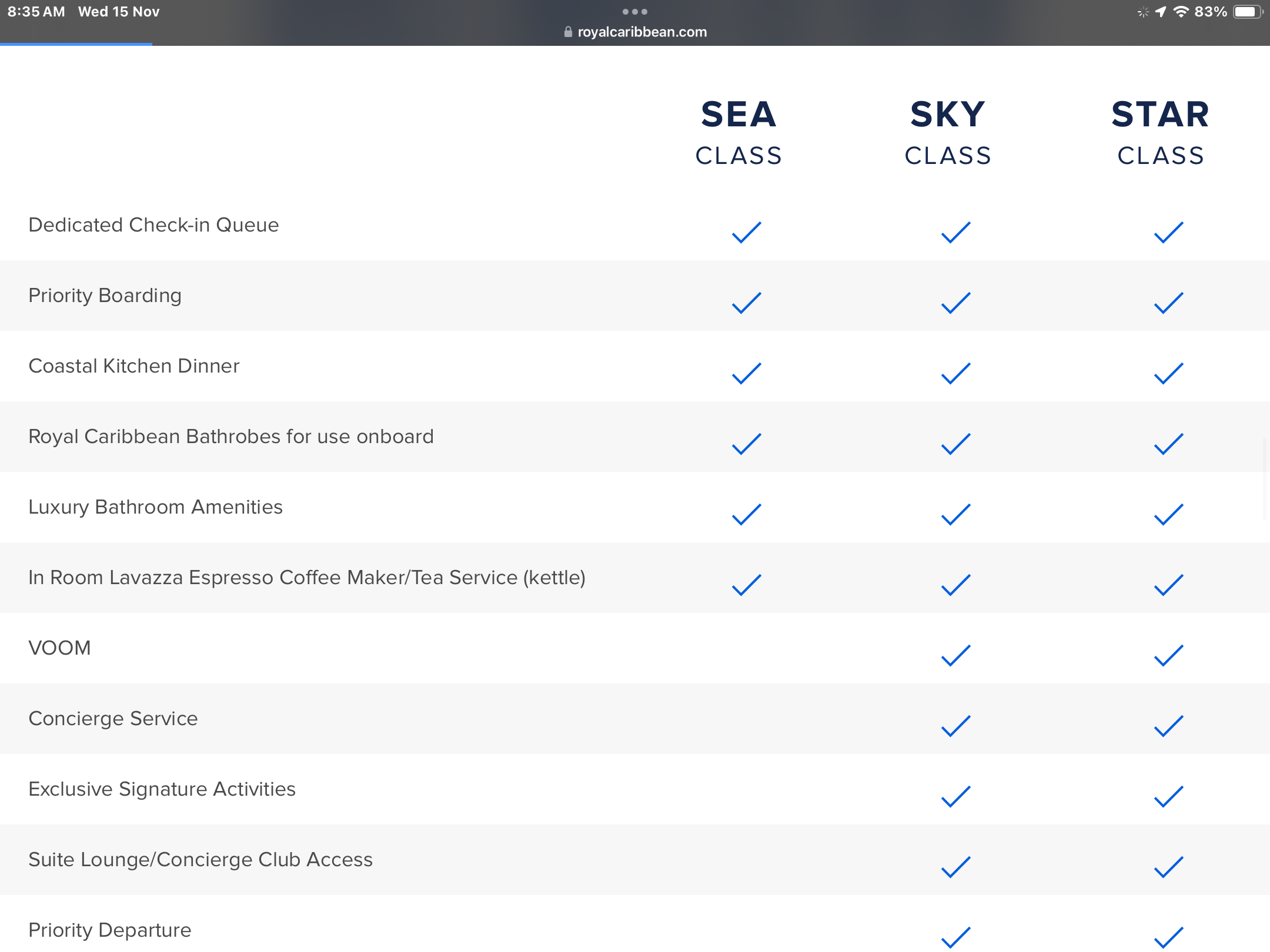
Task: Click Sea Class checkmark for Dedicated Check-in Queue
Action: click(747, 232)
